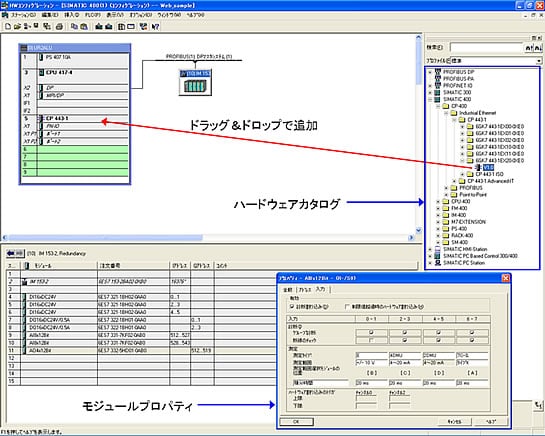Switch to the General tab in properties dialog
The image size is (545, 436).
click(x=288, y=290)
